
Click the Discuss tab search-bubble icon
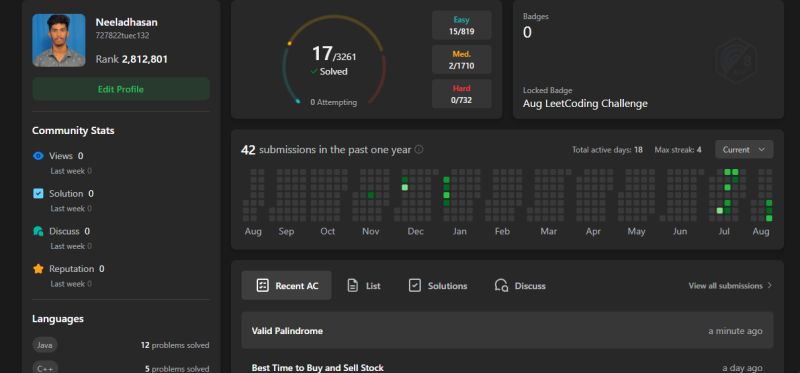(501, 286)
